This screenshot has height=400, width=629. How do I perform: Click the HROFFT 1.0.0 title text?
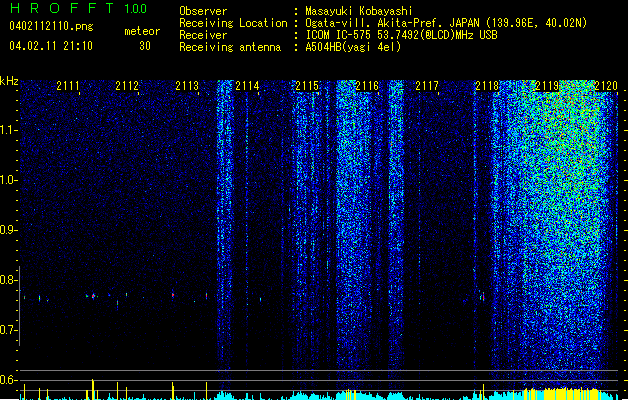click(x=78, y=8)
